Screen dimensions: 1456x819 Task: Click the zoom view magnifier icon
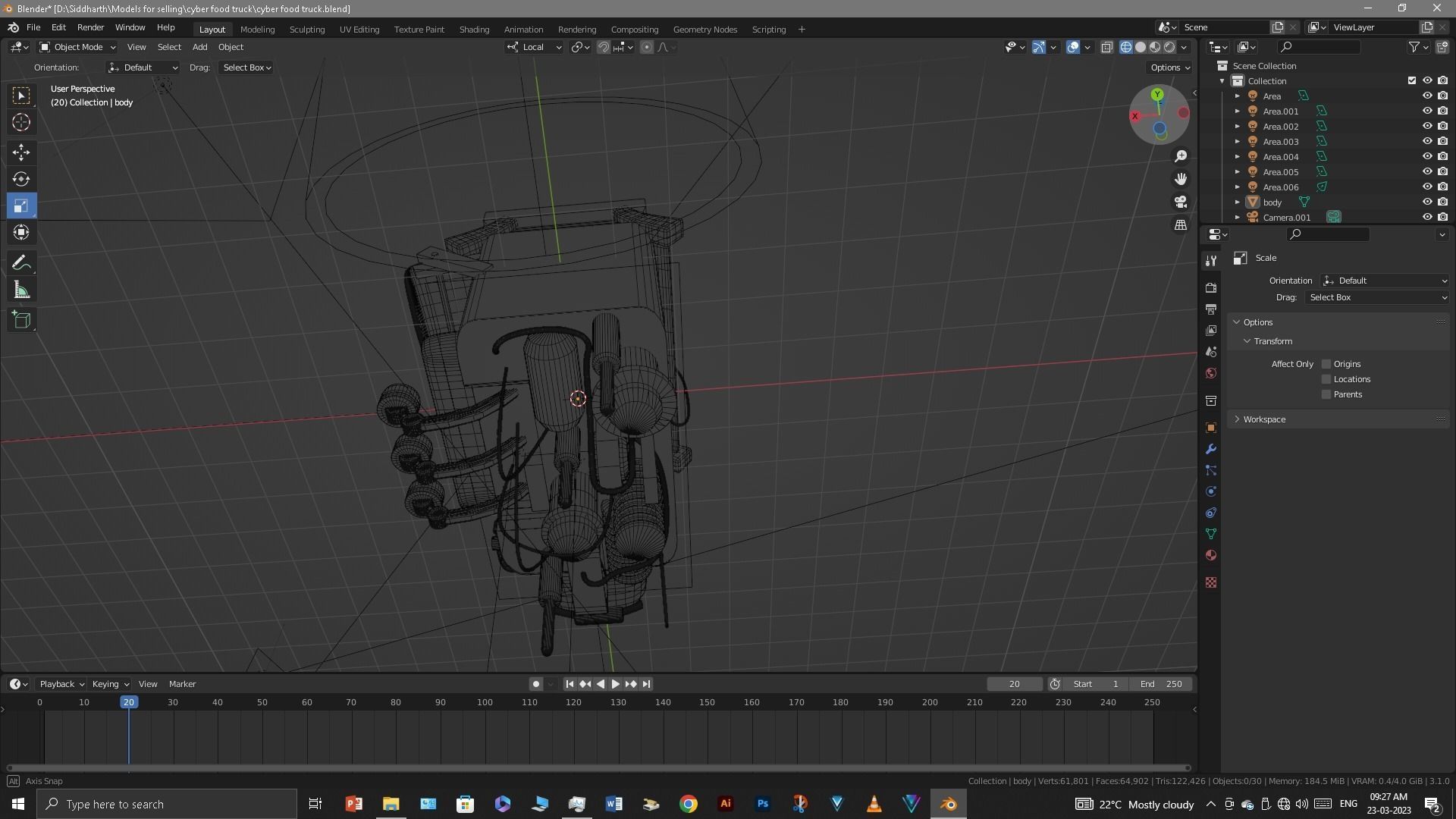pos(1181,156)
